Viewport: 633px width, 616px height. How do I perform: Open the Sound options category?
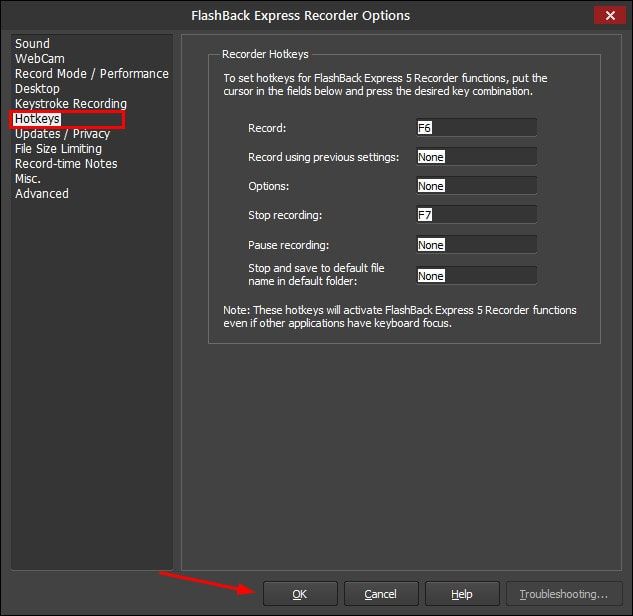click(32, 44)
